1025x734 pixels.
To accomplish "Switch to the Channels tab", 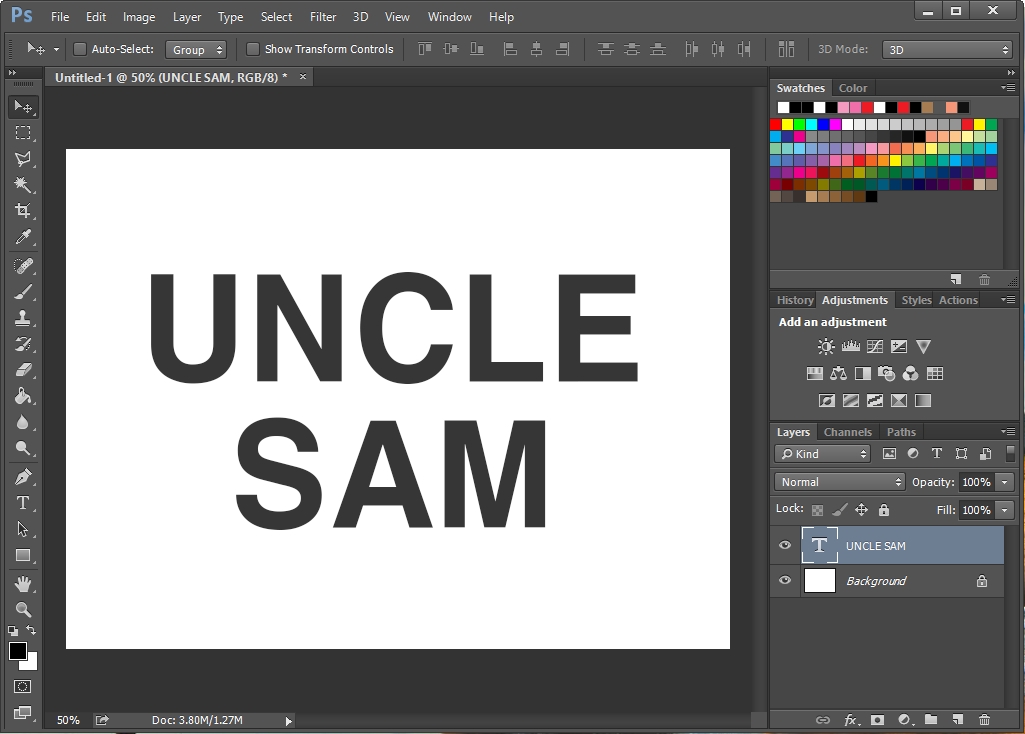I will pyautogui.click(x=848, y=432).
